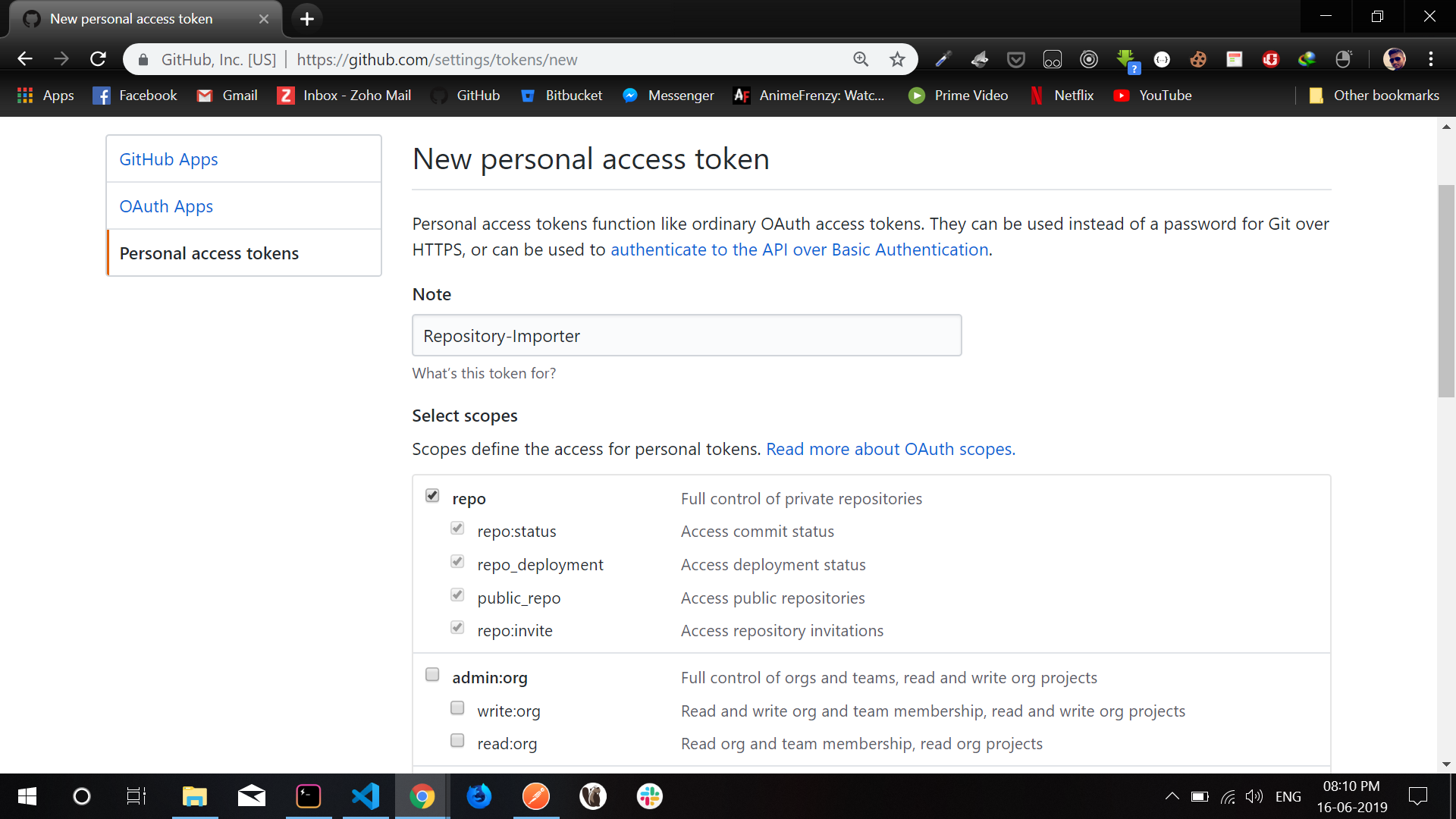
Task: Open Read more about OAuth scopes link
Action: click(890, 449)
